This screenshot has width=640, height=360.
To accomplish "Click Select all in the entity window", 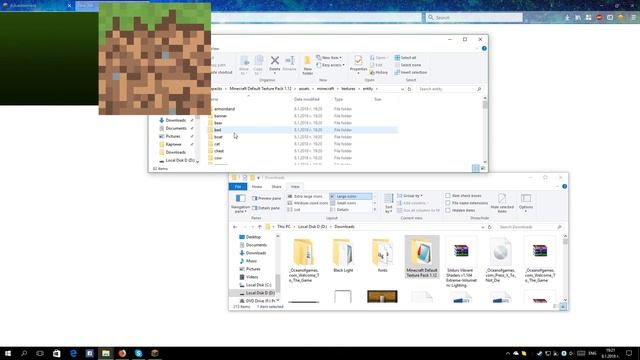I will [405, 58].
